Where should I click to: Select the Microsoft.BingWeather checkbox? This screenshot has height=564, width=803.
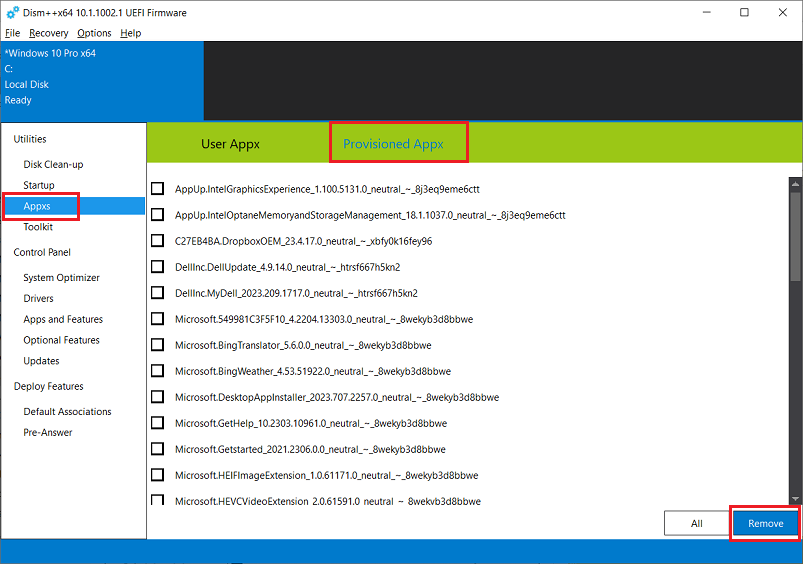point(158,371)
